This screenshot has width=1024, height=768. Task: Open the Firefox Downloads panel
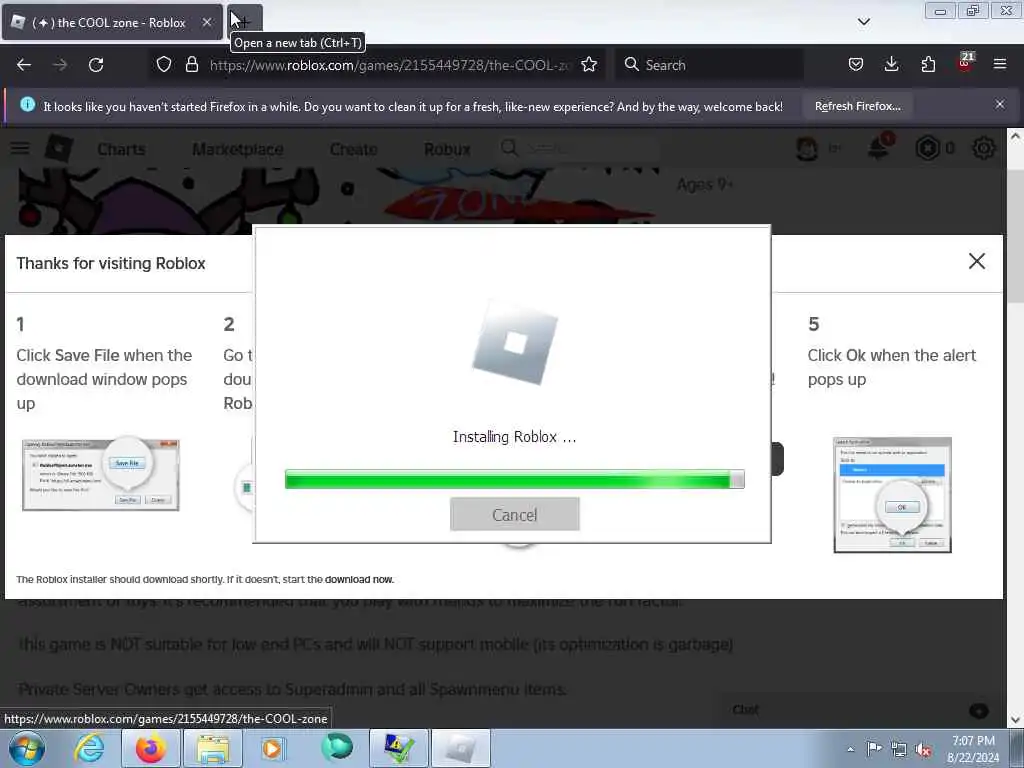[x=891, y=65]
